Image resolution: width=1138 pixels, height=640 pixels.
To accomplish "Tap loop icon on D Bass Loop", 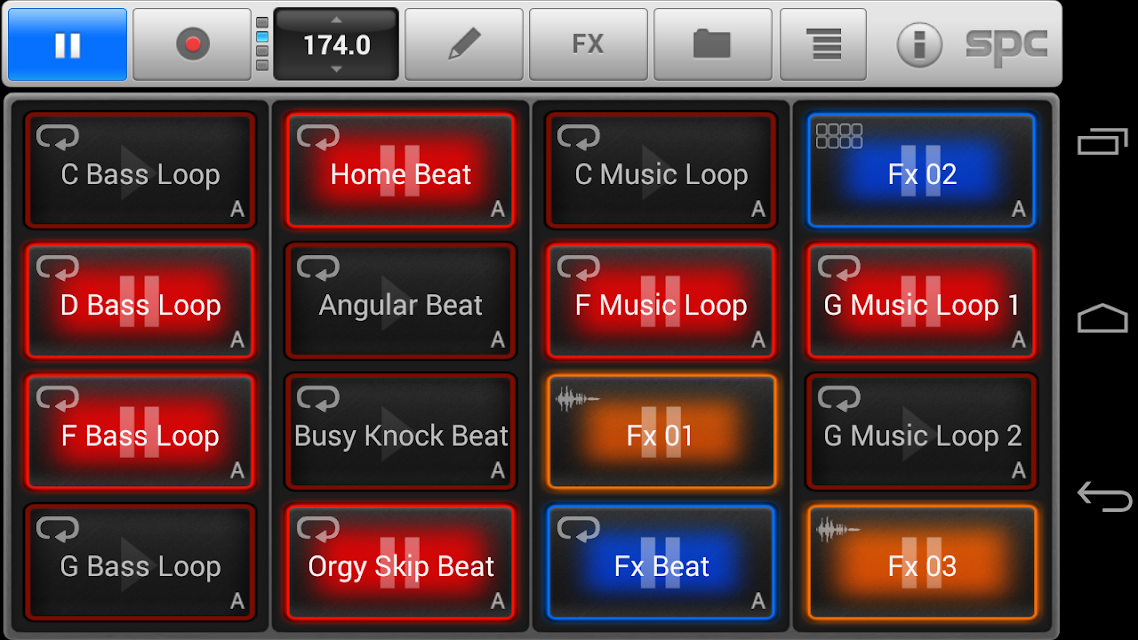I will (57, 267).
